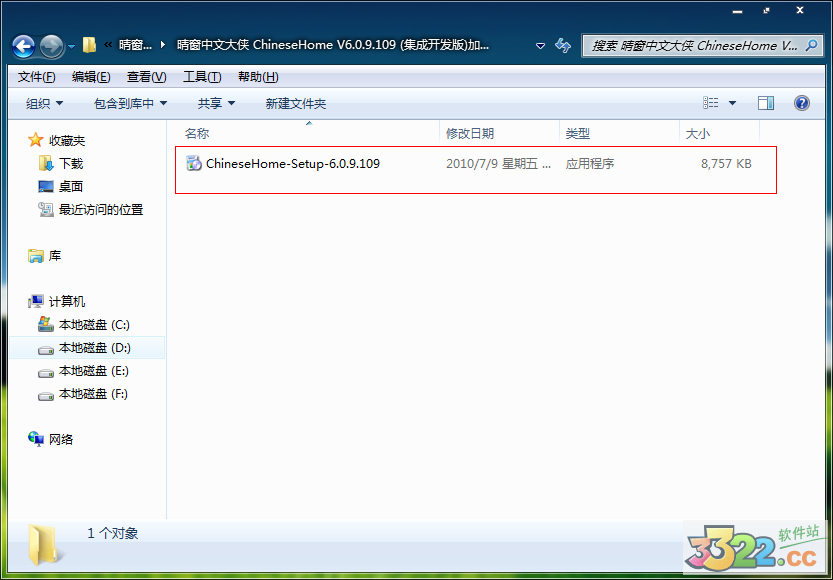This screenshot has width=833, height=580.
Task: Click the 桌面 monitor icon
Action: (46, 186)
